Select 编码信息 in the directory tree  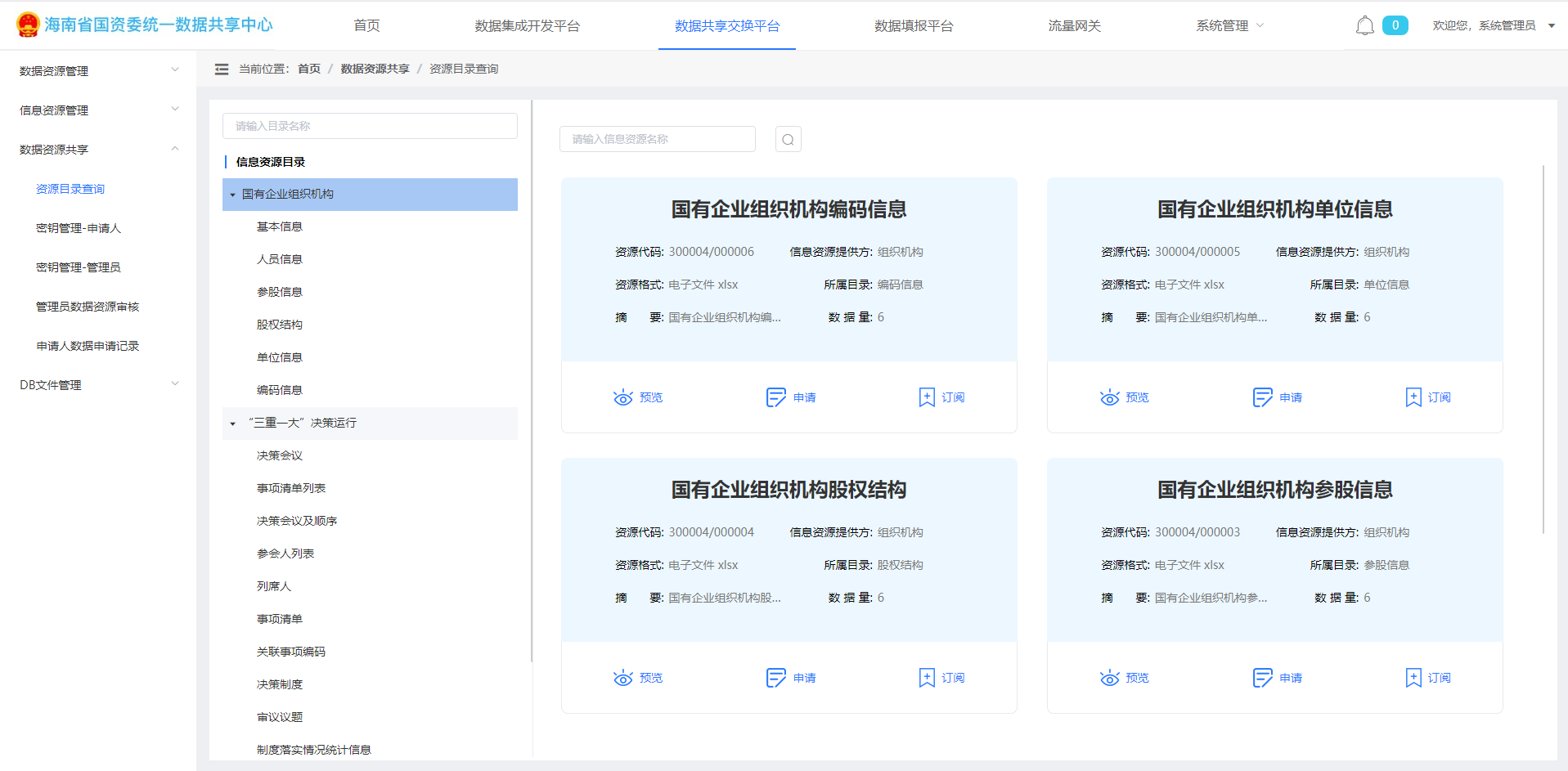(280, 390)
